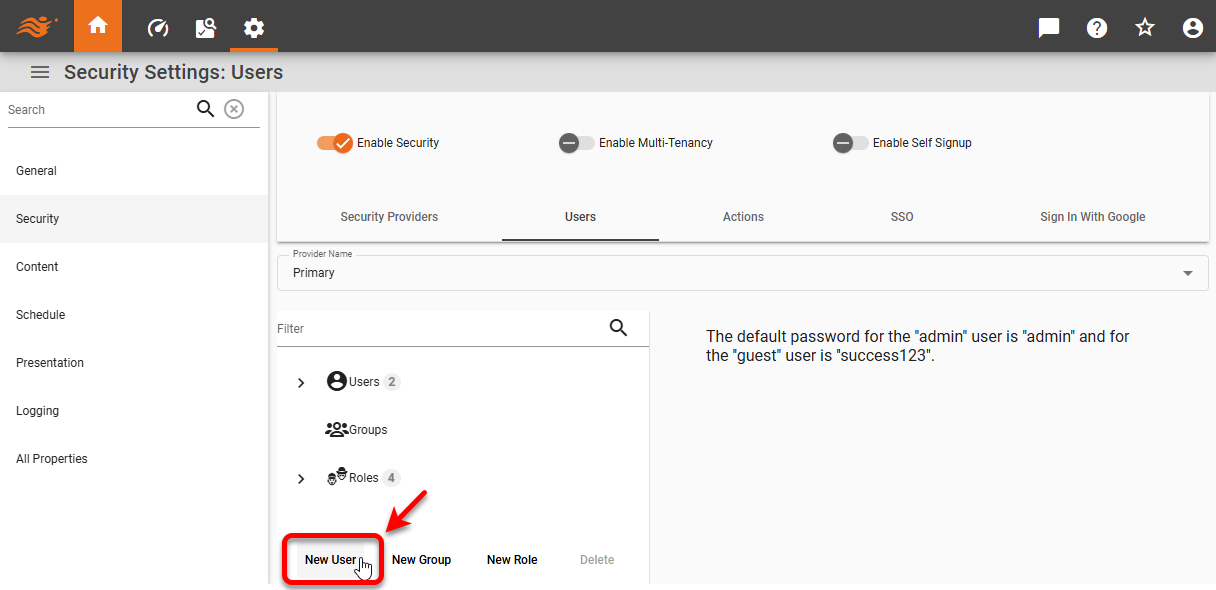Open the content review icon in top bar
This screenshot has width=1216, height=590.
tap(205, 28)
